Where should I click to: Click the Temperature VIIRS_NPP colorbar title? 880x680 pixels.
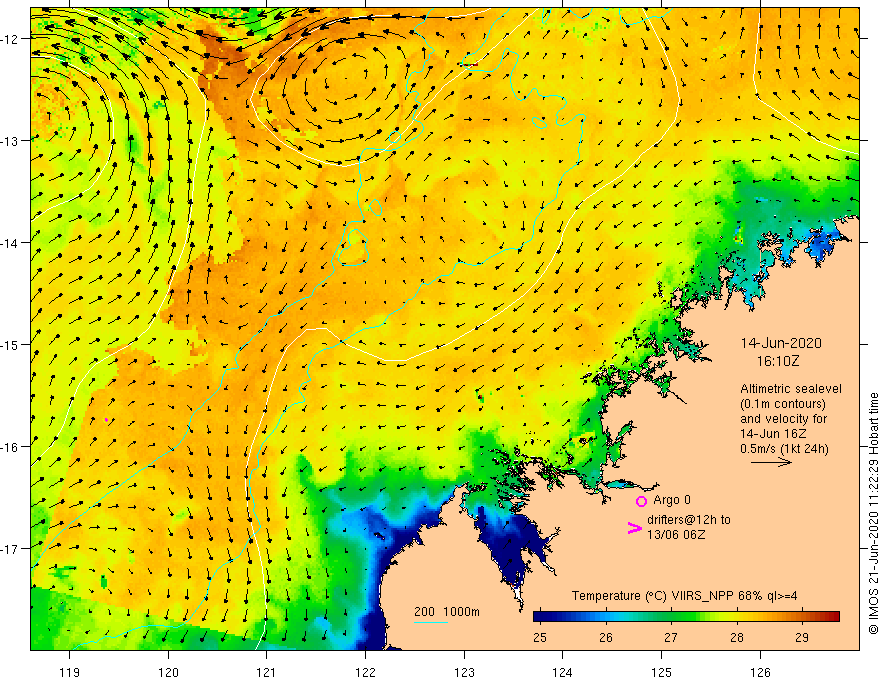684,596
